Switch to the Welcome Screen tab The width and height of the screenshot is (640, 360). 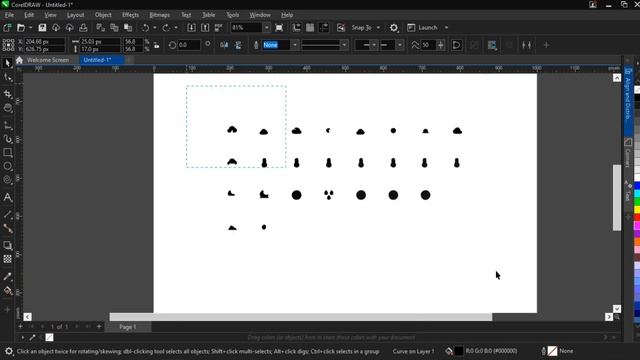point(48,60)
